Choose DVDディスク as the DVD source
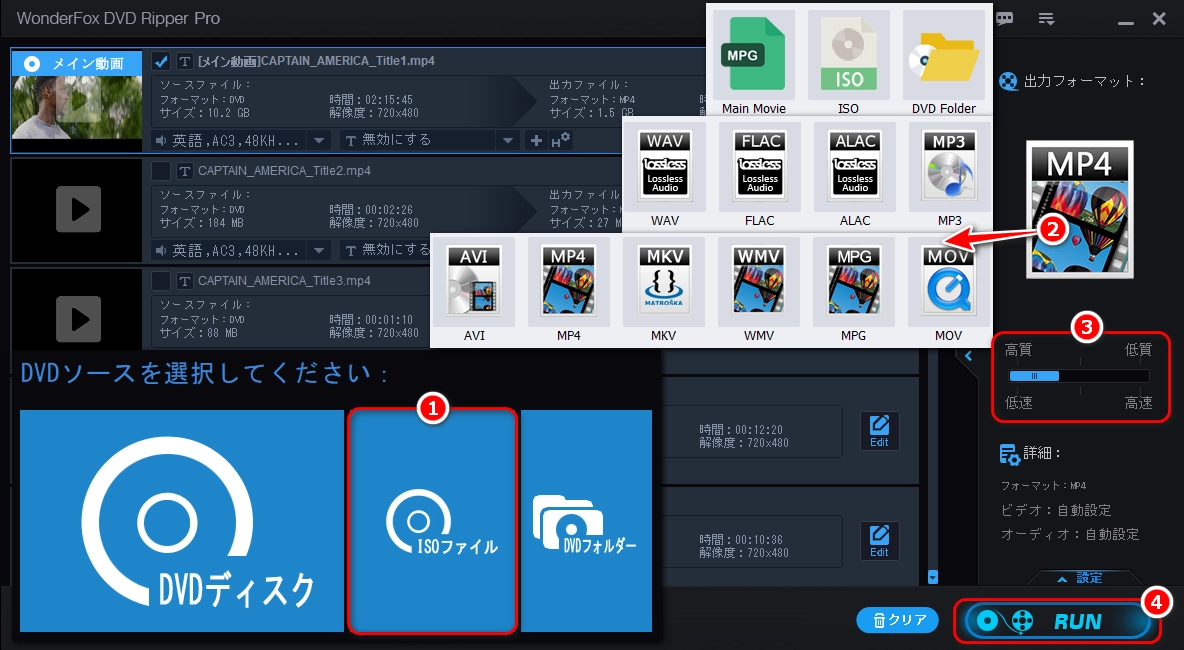Screen dimensions: 1184x650 click(x=182, y=522)
